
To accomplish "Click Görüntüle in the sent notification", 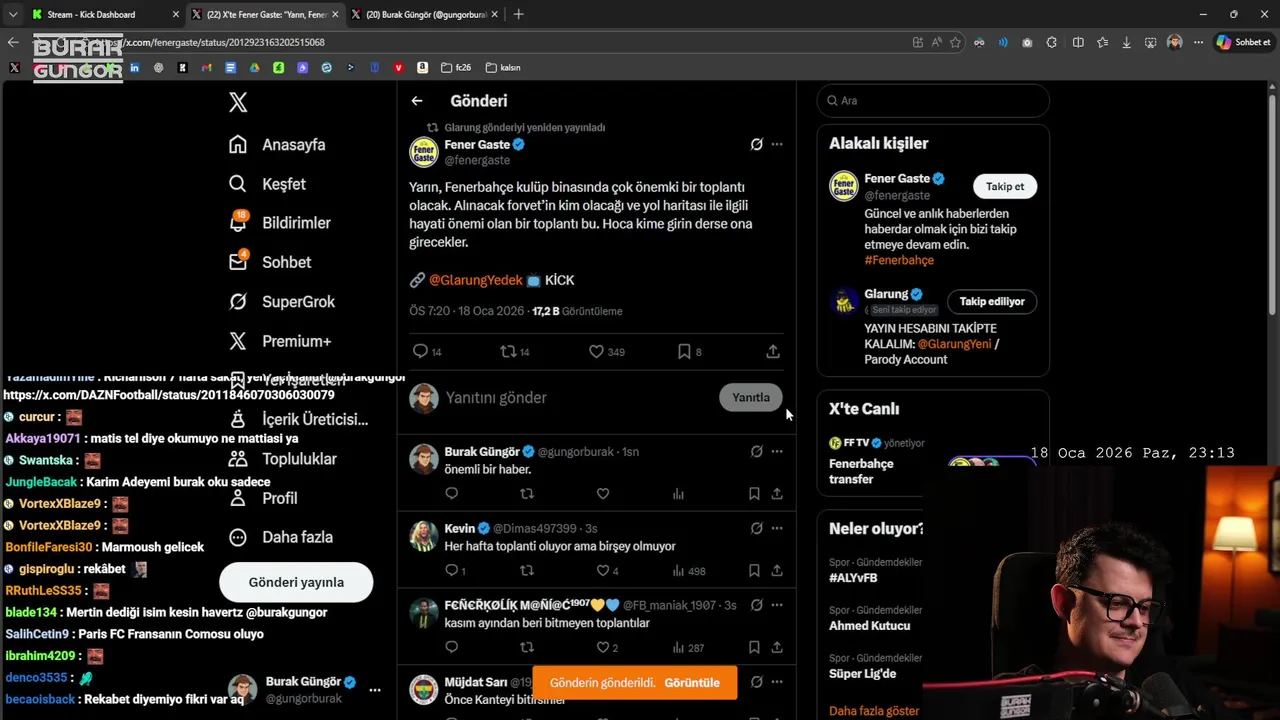I will (692, 682).
